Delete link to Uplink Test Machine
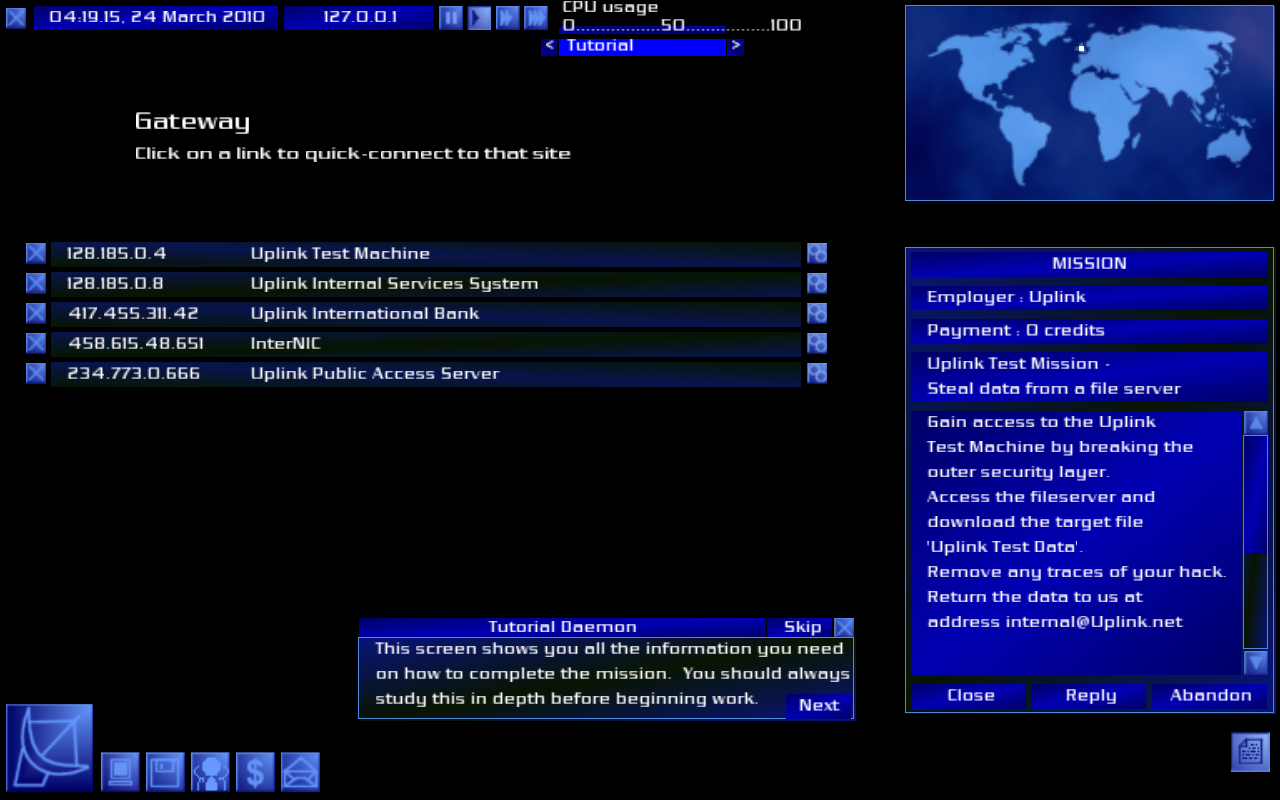Screen dimensions: 1280x800 pos(36,254)
